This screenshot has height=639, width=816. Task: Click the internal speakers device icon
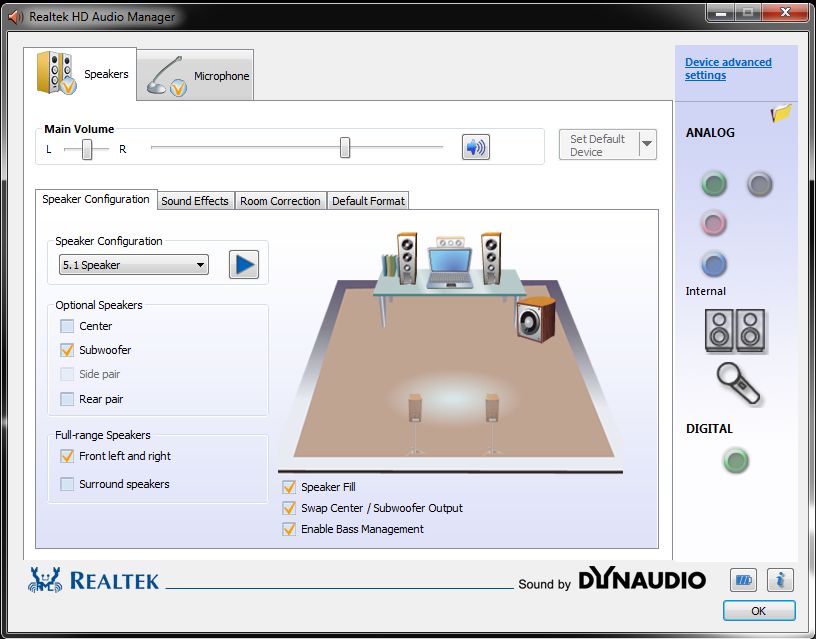735,329
